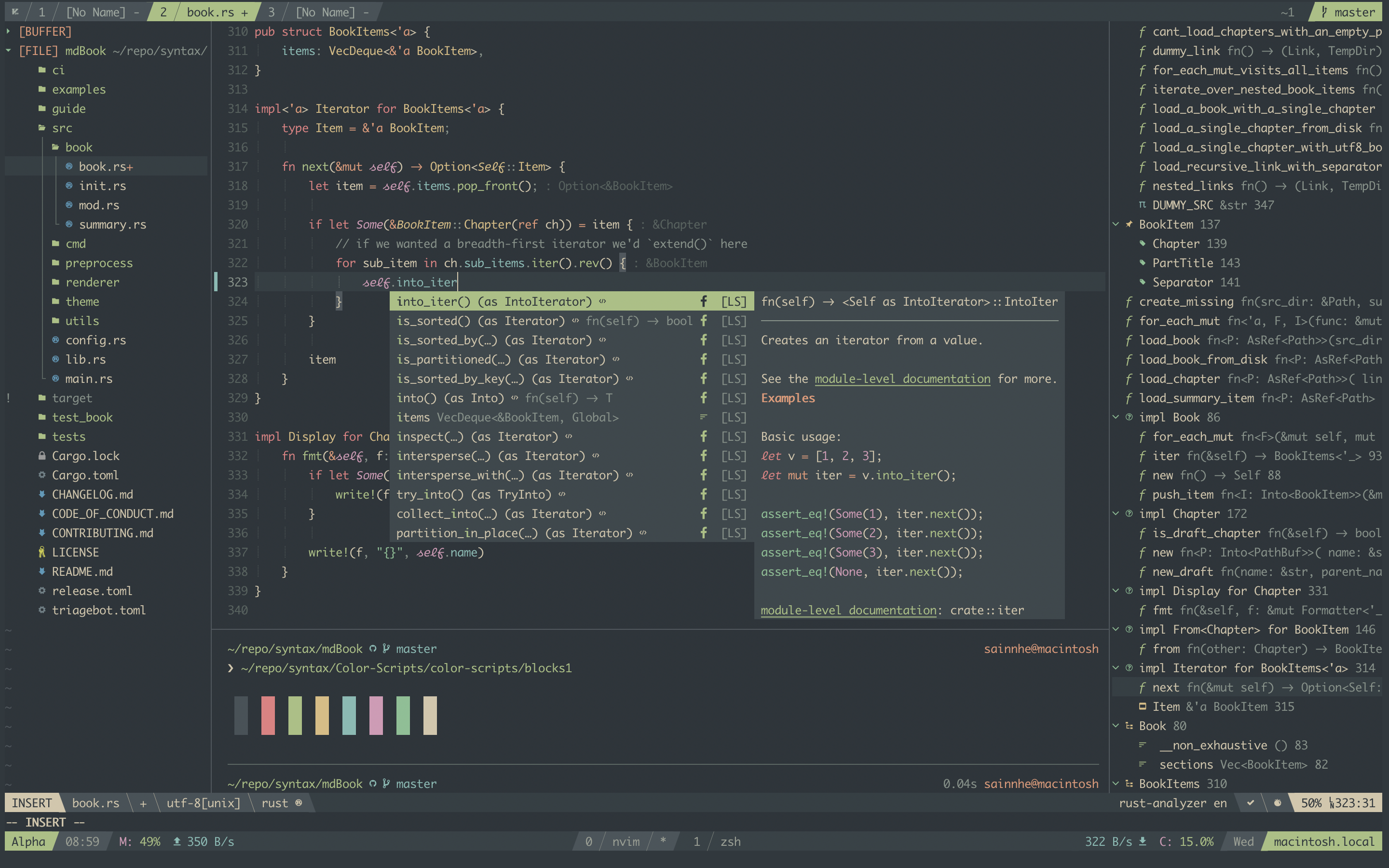Open book.rs file in sidebar
This screenshot has height=868, width=1389.
[x=105, y=166]
